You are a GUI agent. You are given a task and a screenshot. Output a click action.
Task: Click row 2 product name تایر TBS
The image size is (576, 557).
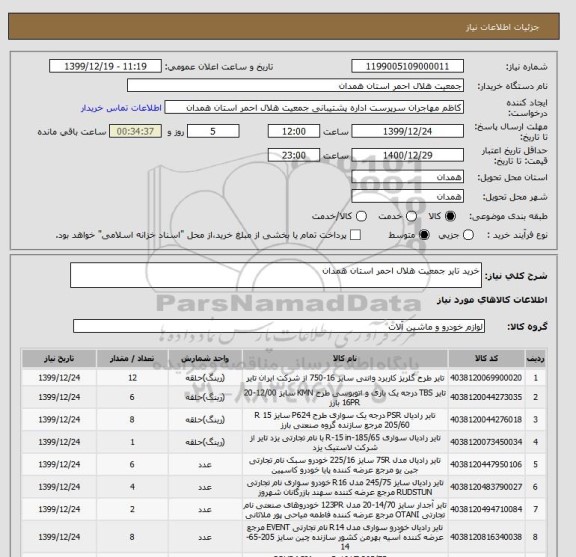(345, 398)
